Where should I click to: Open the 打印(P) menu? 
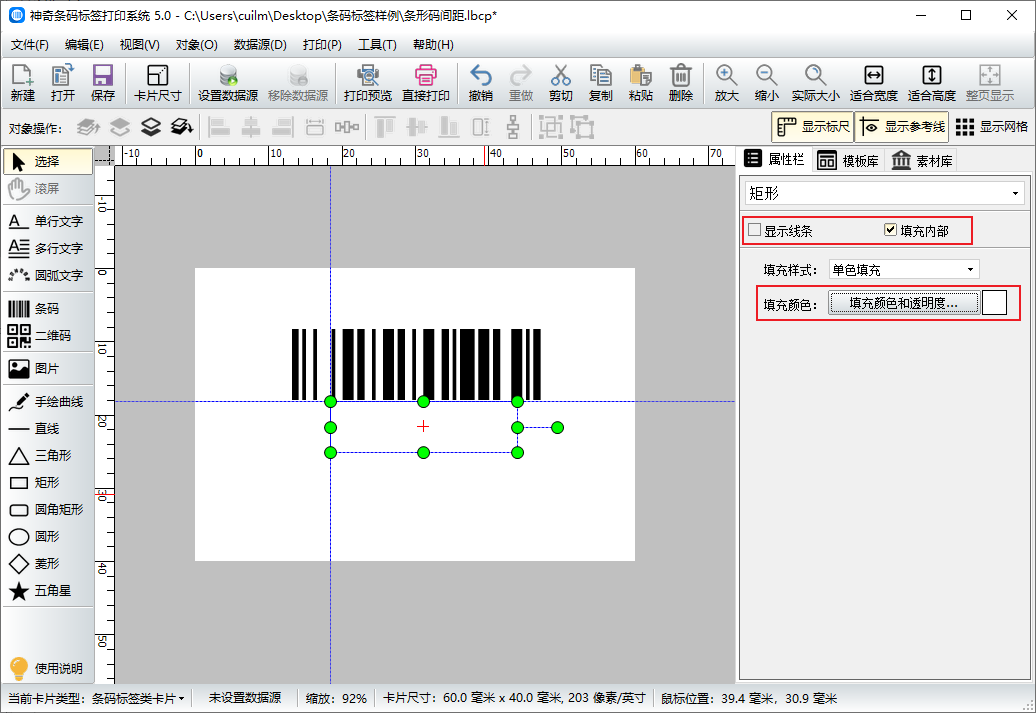click(322, 45)
